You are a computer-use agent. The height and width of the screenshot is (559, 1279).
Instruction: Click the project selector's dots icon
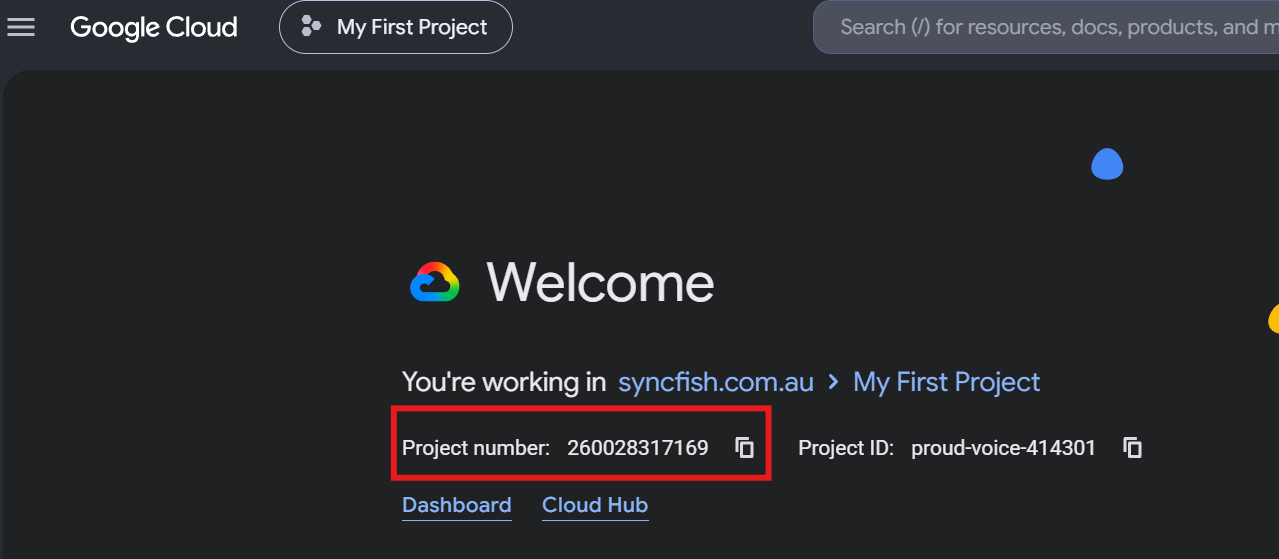pyautogui.click(x=311, y=27)
